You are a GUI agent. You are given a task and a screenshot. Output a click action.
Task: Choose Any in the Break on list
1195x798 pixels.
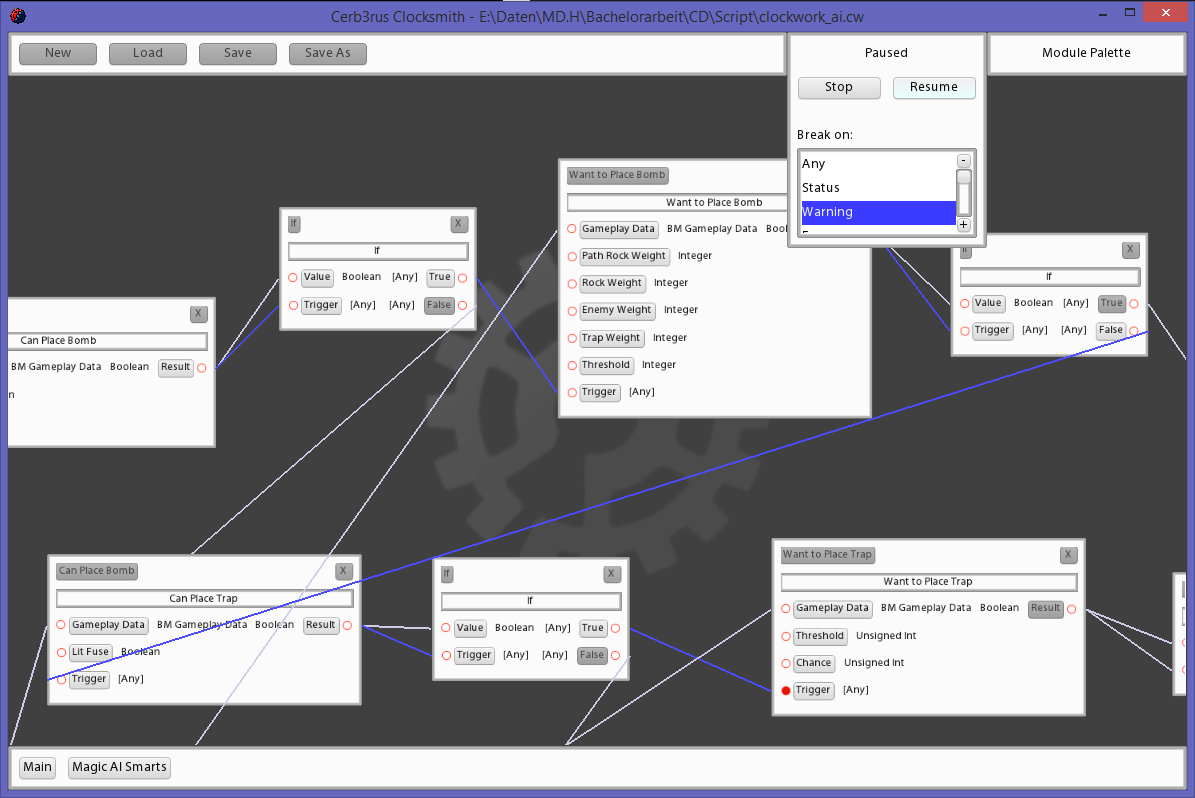pos(878,164)
